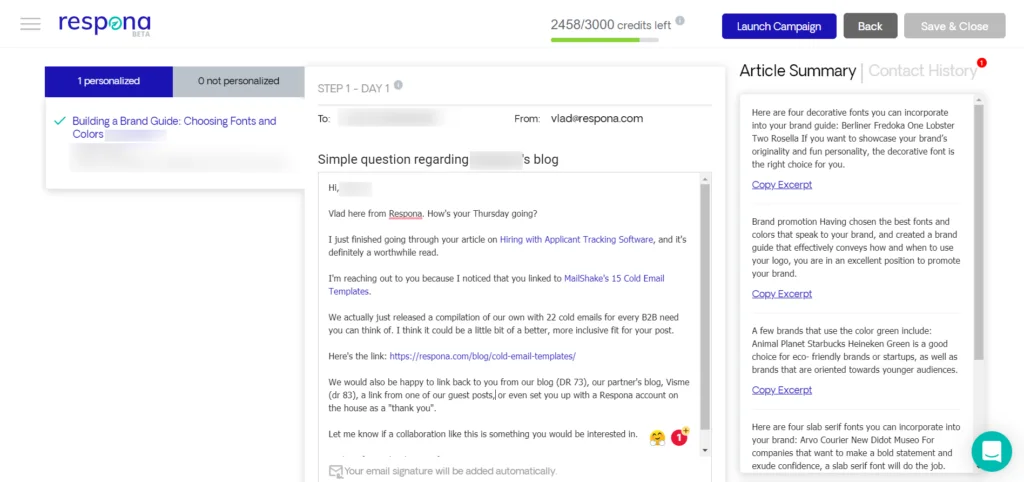
Task: Click the email body scroll-up arrow
Action: (x=705, y=178)
